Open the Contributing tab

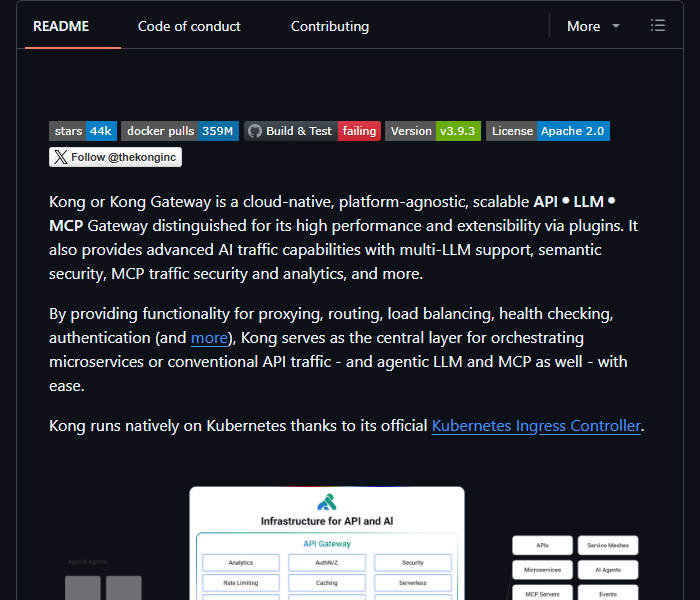click(330, 26)
